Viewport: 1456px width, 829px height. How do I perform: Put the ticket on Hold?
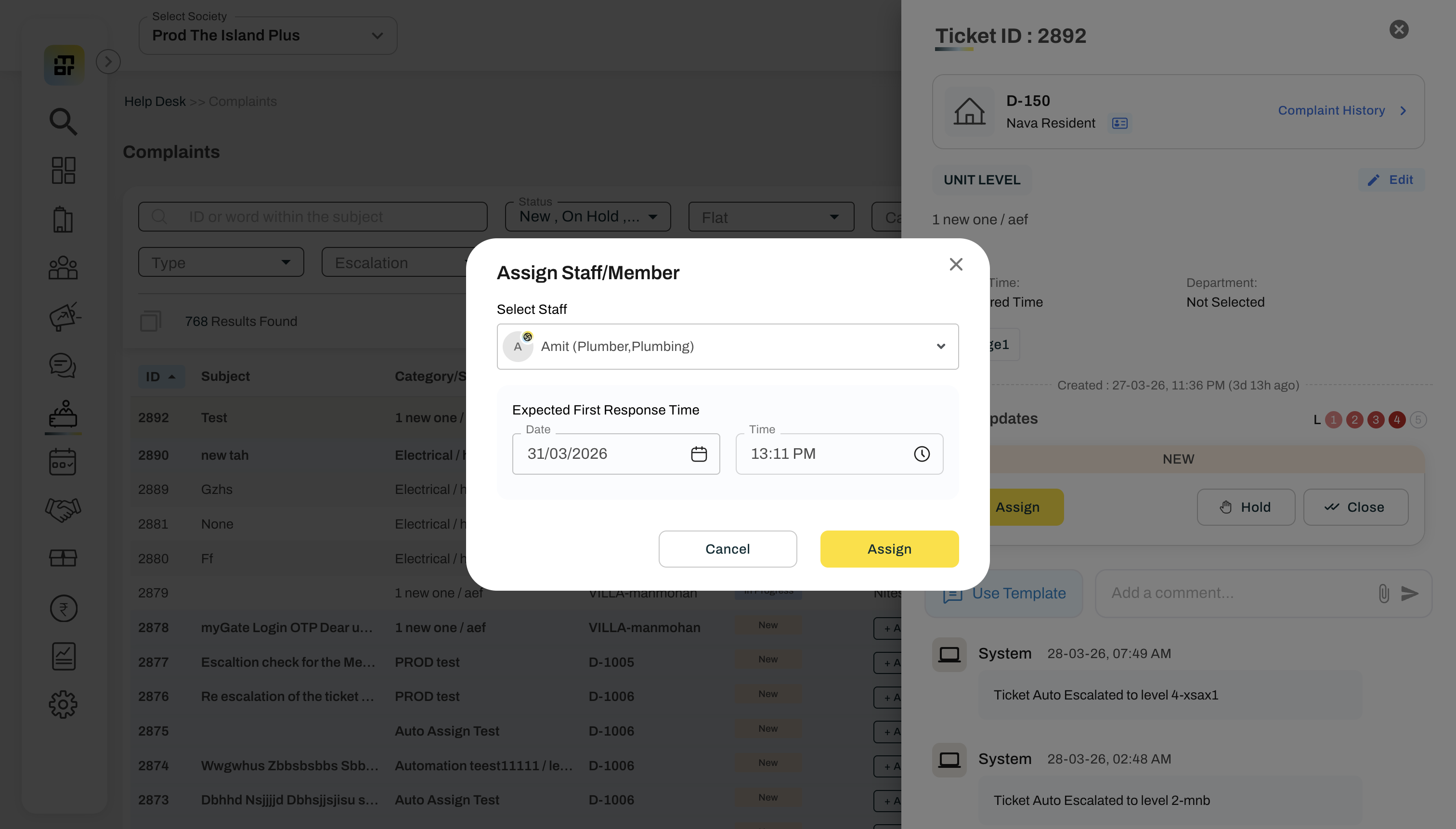click(x=1246, y=507)
